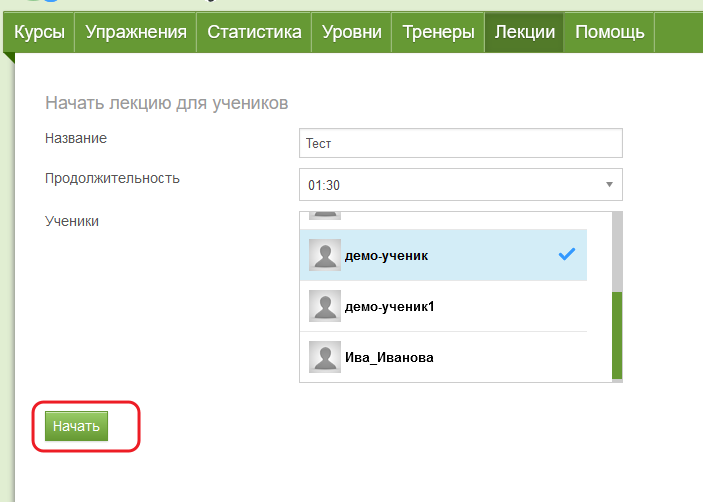
Task: Click the Название text field containing Тест
Action: coord(460,143)
